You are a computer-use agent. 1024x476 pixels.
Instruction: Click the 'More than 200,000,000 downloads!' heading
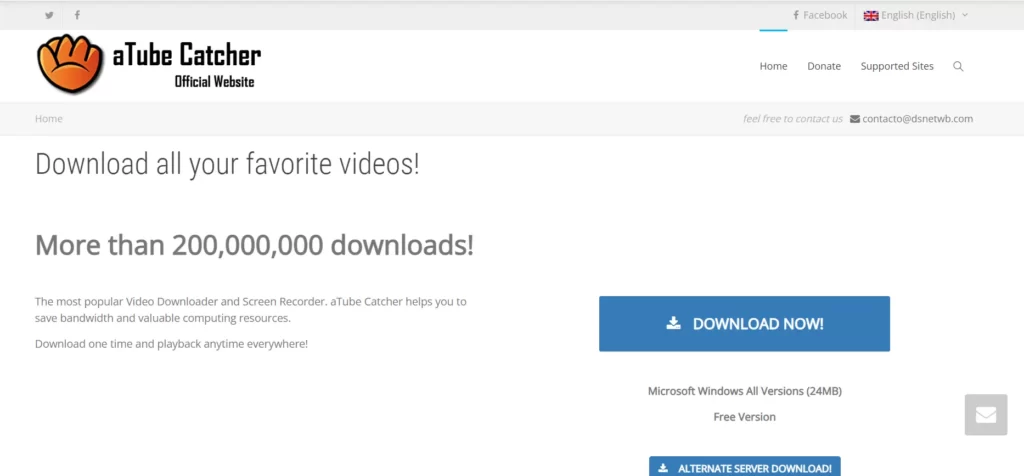pos(254,246)
